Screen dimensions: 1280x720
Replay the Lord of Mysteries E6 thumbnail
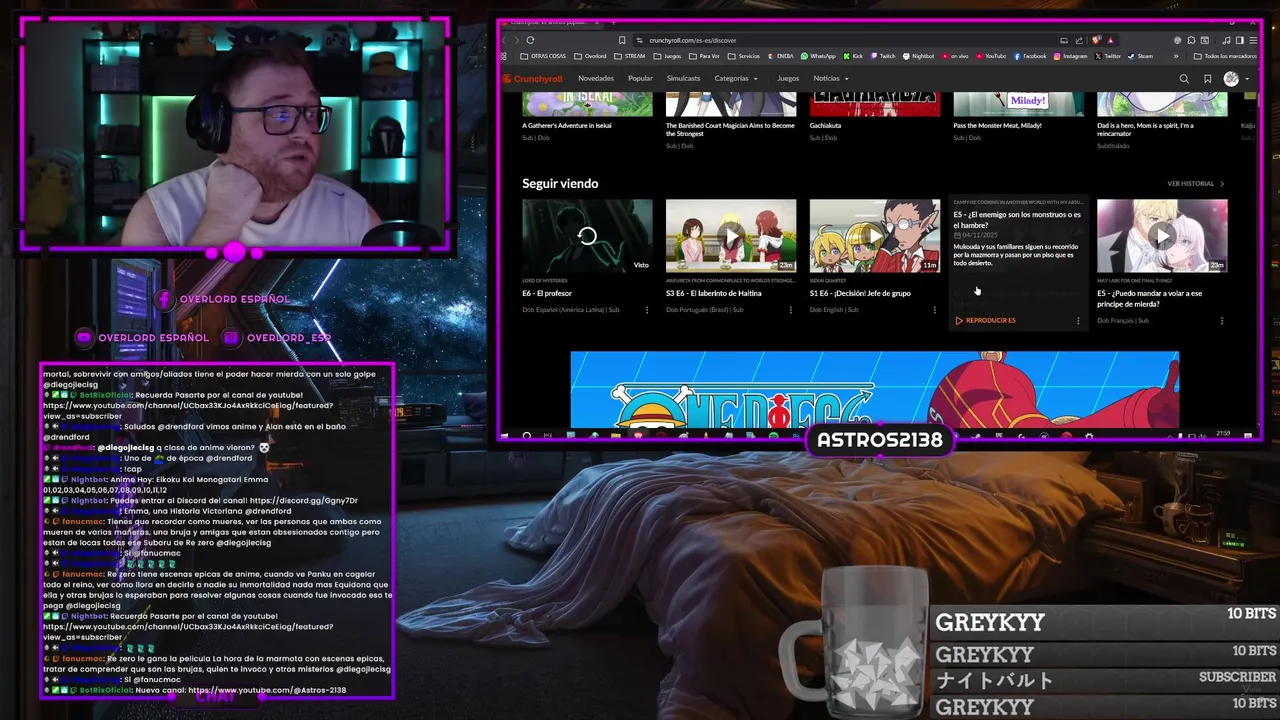(x=587, y=236)
